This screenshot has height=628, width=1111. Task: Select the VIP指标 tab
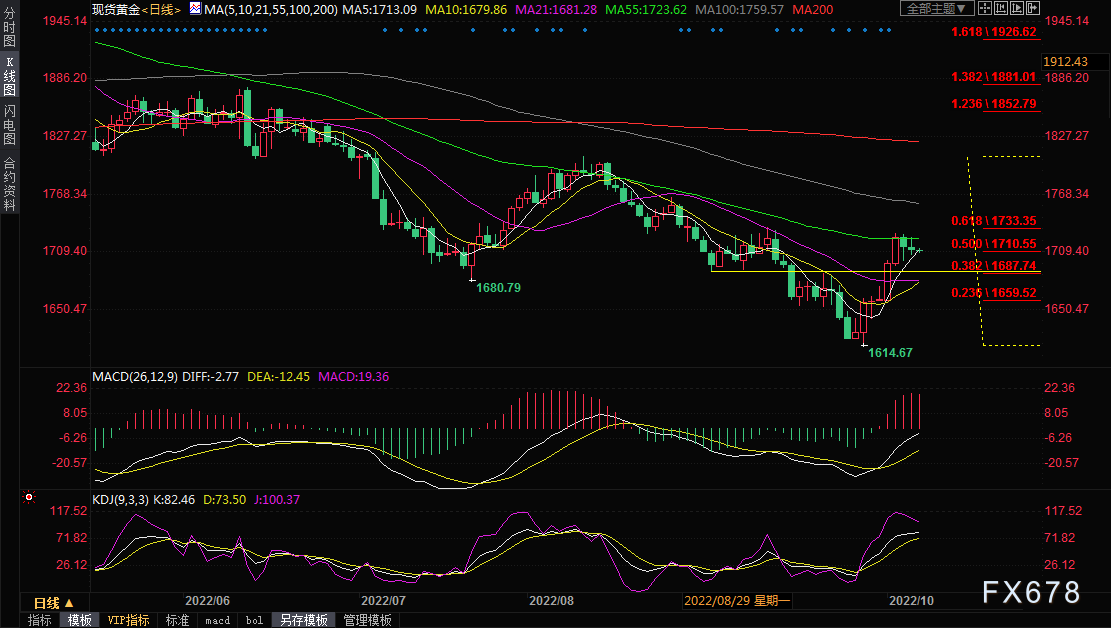point(128,620)
